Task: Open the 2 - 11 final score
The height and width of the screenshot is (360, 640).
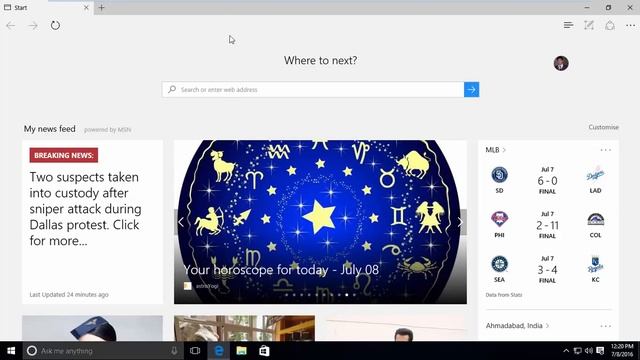Action: coord(547,225)
